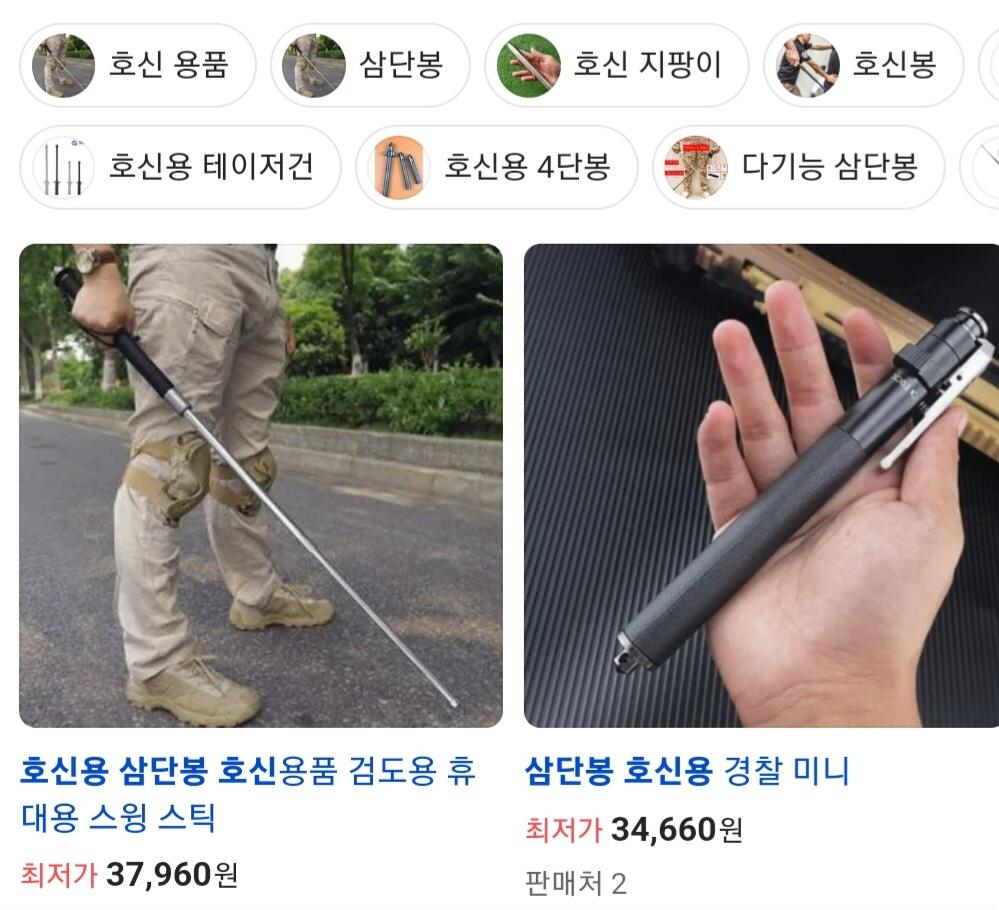Choose the 호신 지팡이 filter chip text
The image size is (999, 910).
tap(647, 65)
